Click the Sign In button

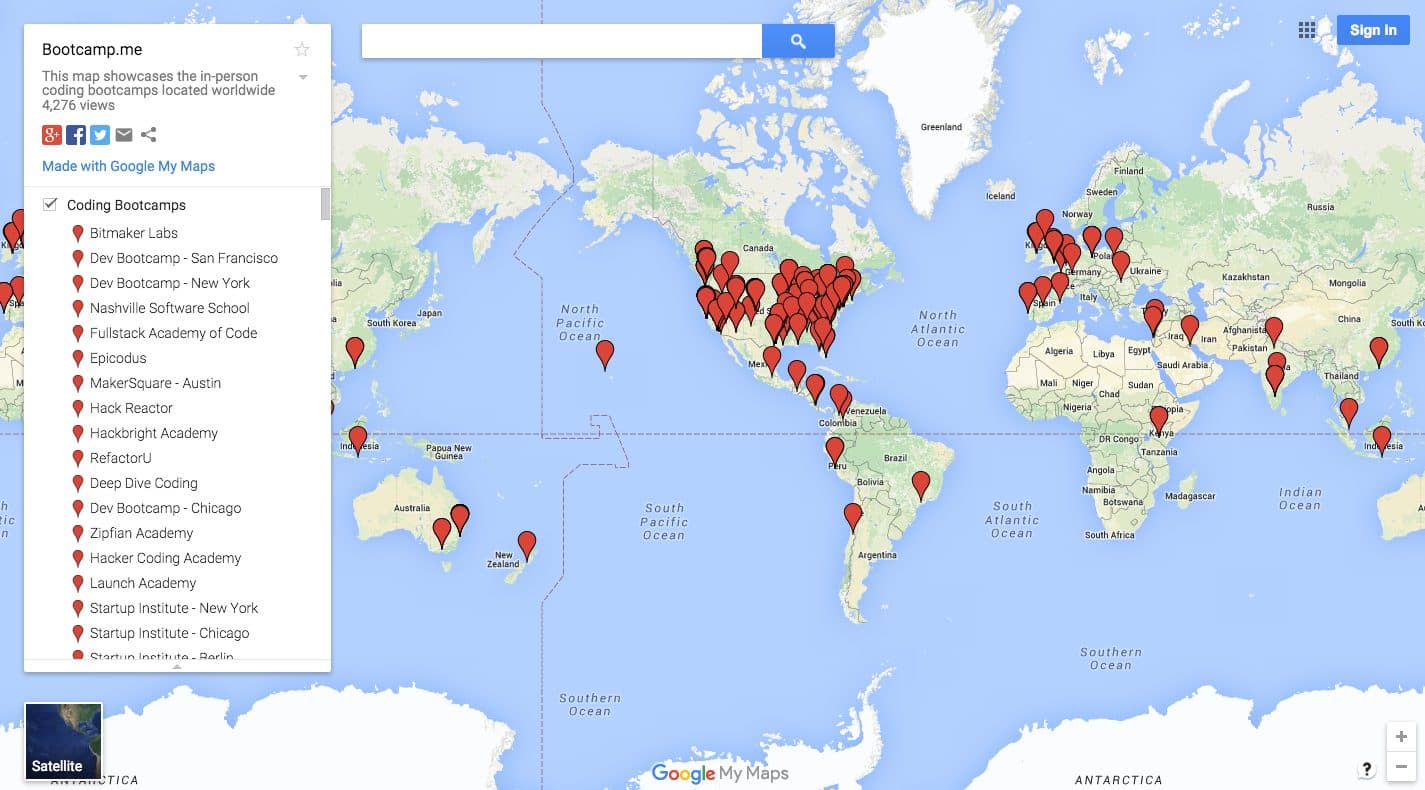click(x=1372, y=30)
